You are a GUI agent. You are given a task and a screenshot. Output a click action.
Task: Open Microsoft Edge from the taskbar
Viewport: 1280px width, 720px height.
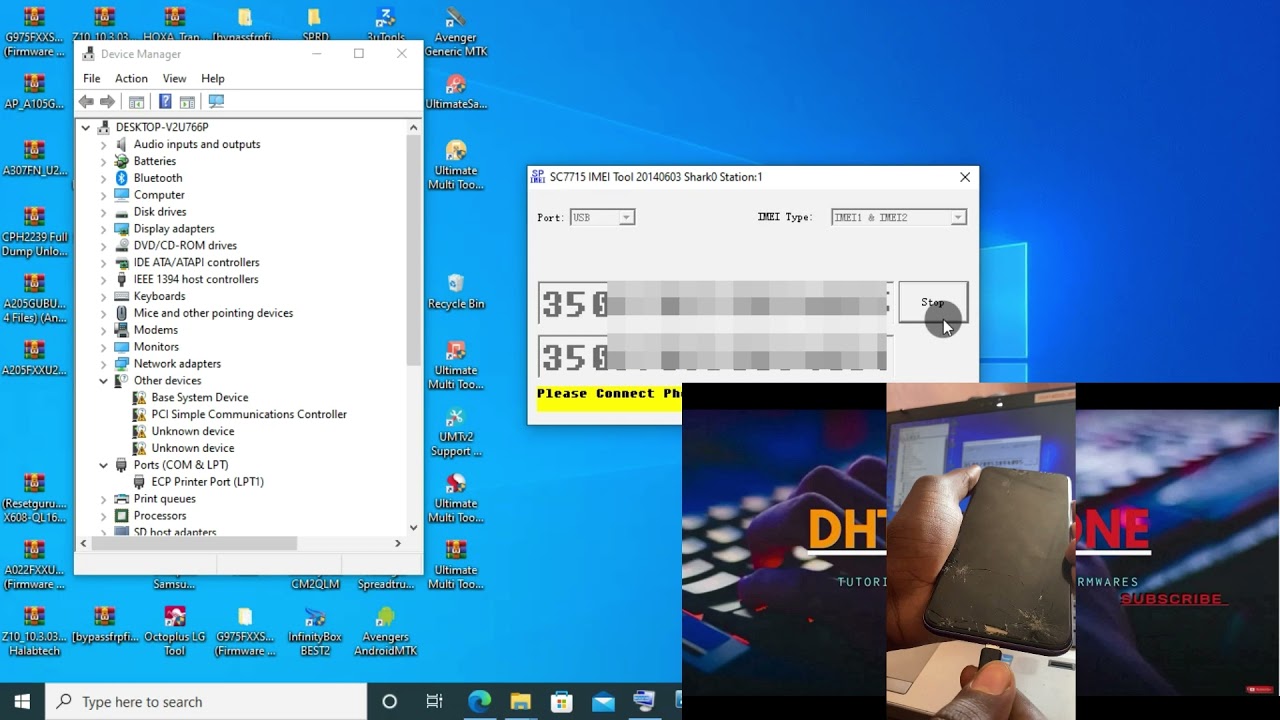pyautogui.click(x=479, y=701)
